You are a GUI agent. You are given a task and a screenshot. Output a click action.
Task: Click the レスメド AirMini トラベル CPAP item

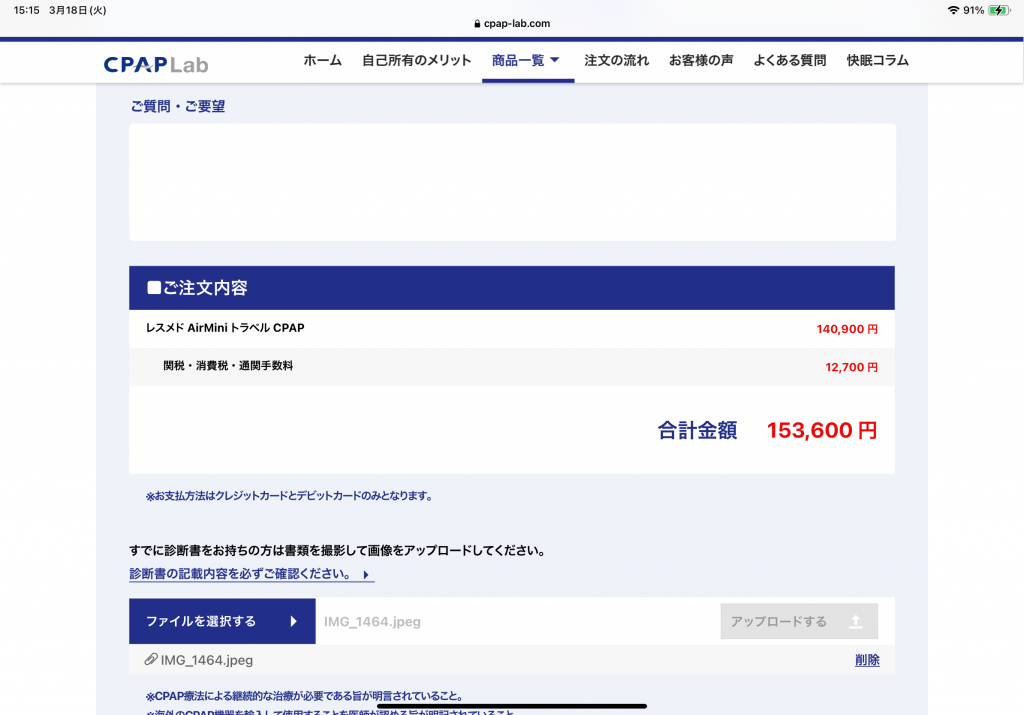tap(225, 328)
